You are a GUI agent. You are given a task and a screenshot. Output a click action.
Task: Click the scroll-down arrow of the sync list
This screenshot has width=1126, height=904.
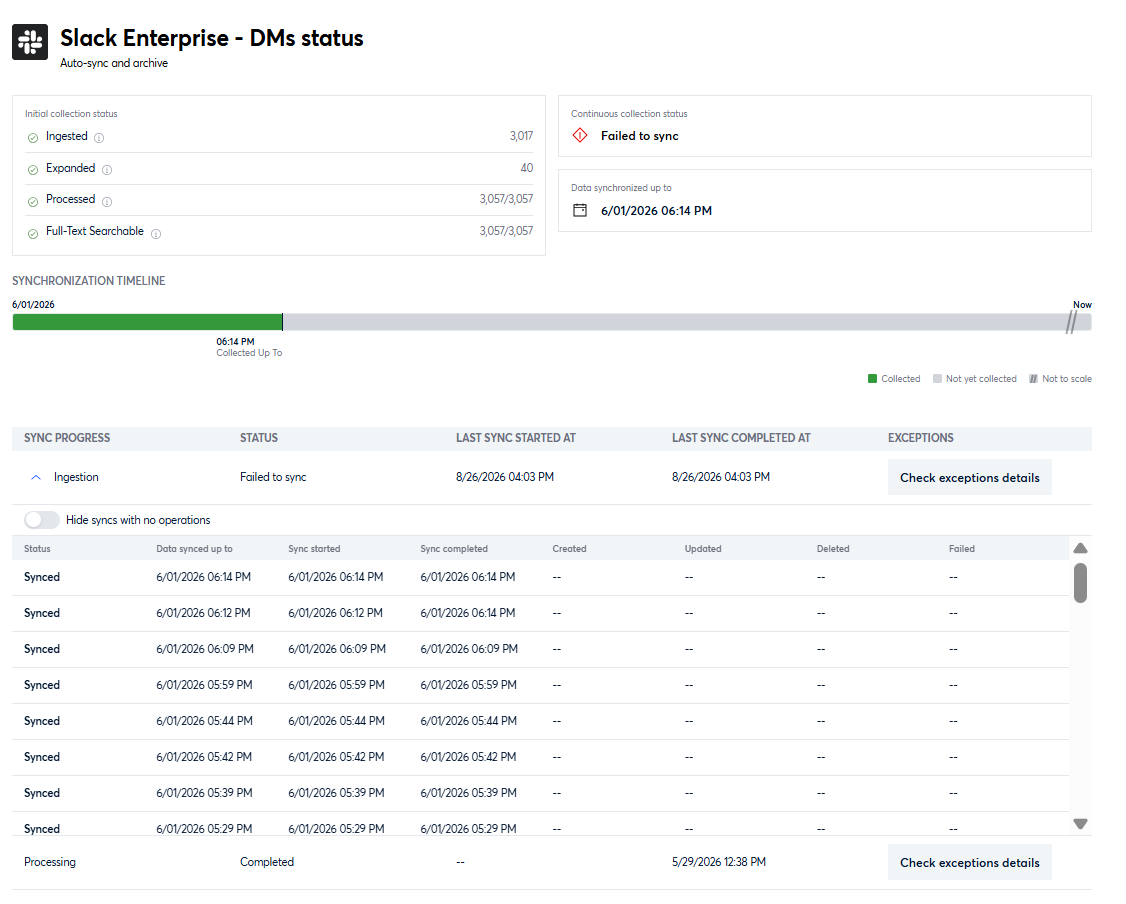(x=1080, y=824)
